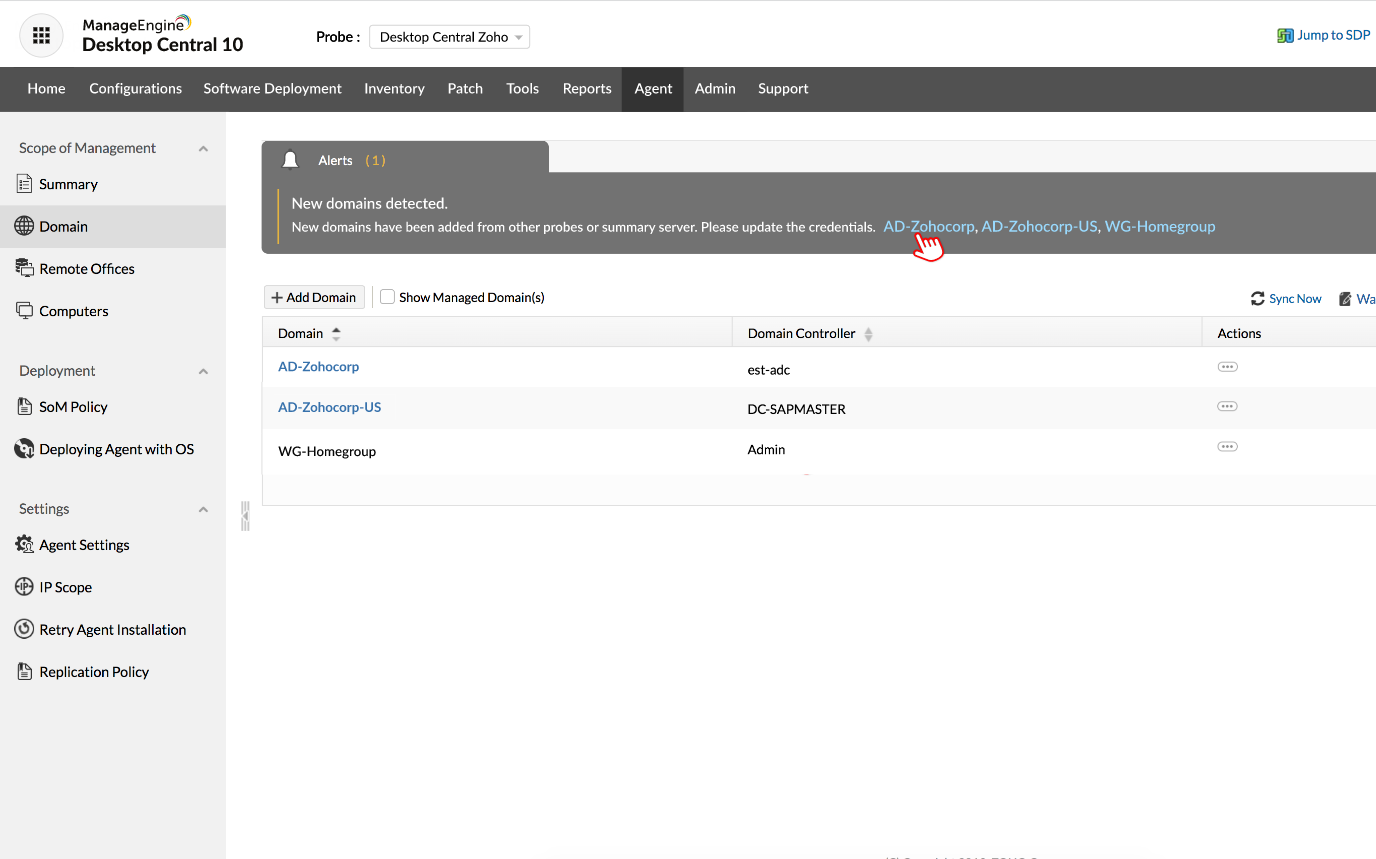The image size is (1376, 859).
Task: Click the Computers monitor icon
Action: click(25, 311)
